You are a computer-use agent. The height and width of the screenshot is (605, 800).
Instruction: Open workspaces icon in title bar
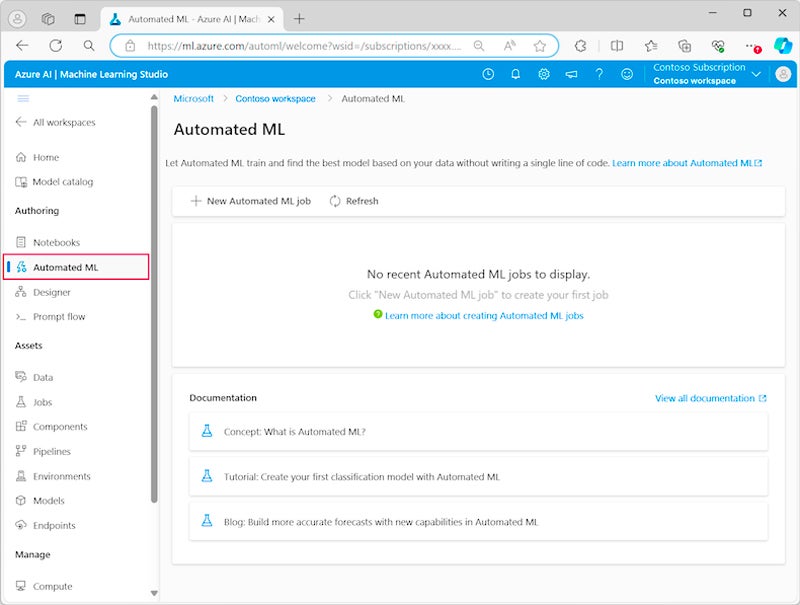tap(47, 19)
